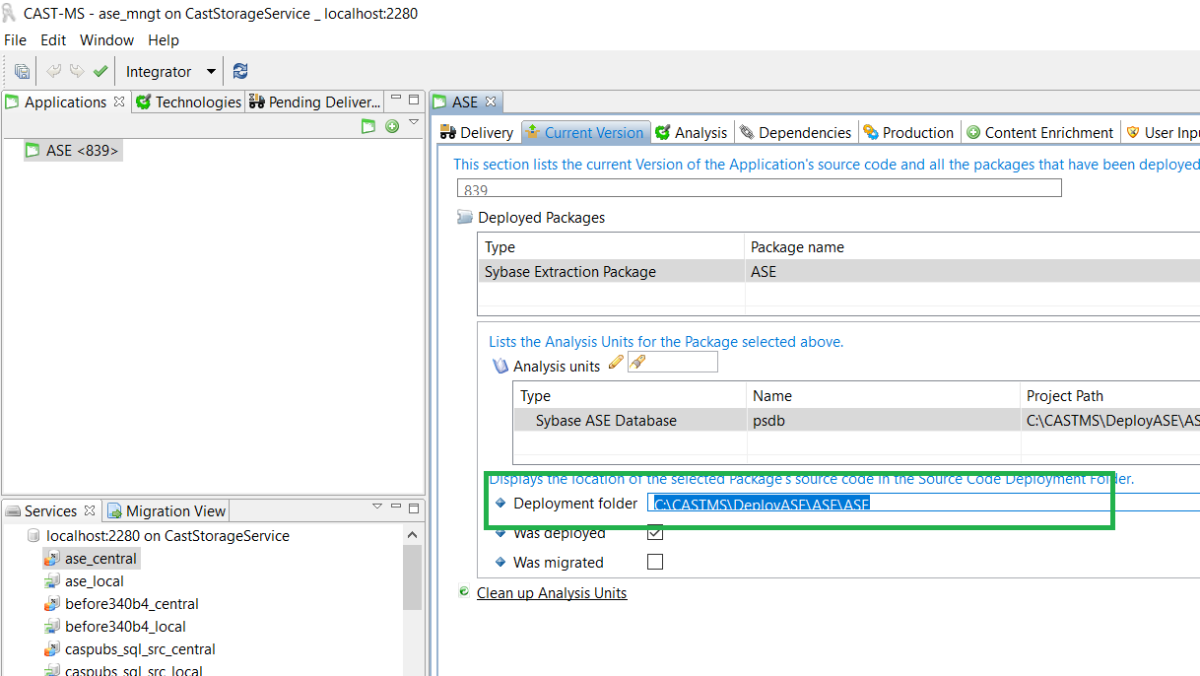This screenshot has width=1200, height=676.
Task: Open the Window menu
Action: coord(107,40)
